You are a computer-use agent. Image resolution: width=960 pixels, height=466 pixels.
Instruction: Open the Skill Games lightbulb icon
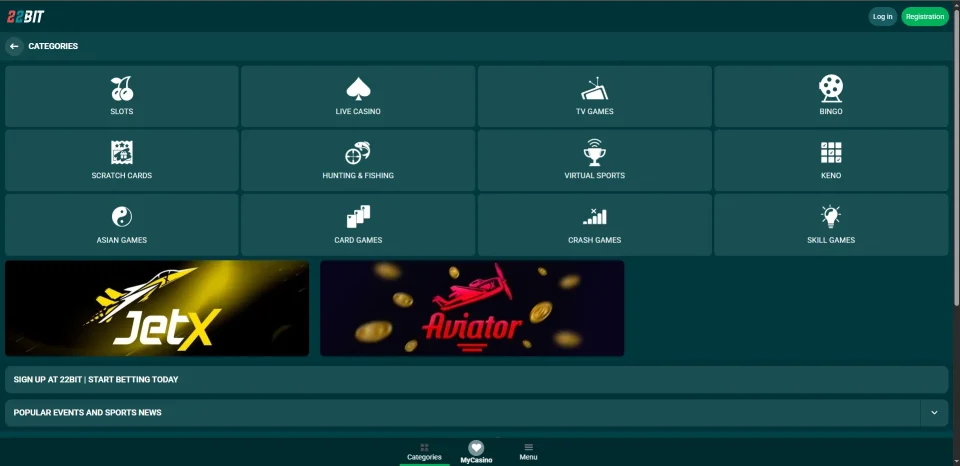coord(831,217)
